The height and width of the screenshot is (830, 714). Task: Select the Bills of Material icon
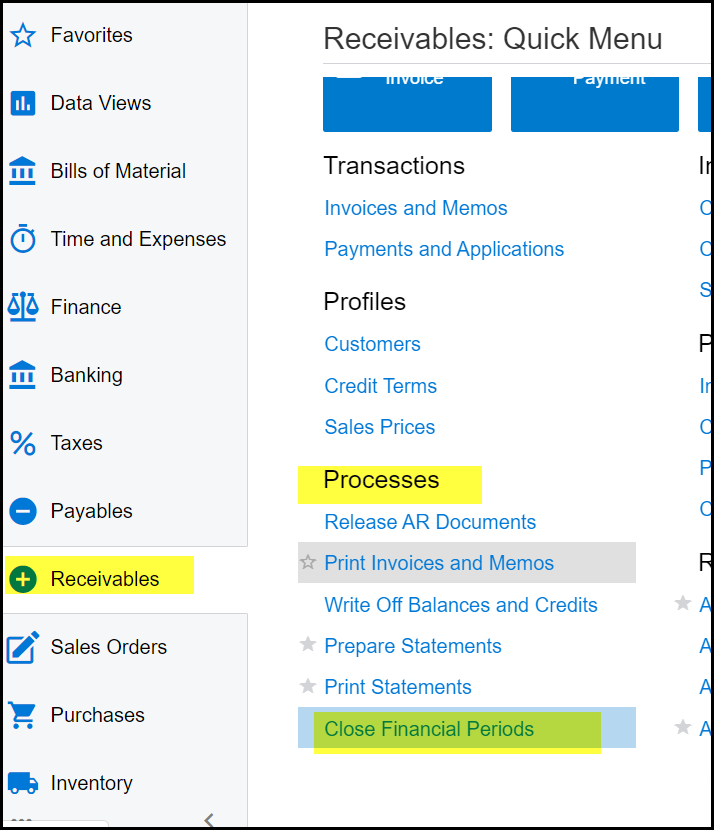(x=22, y=171)
